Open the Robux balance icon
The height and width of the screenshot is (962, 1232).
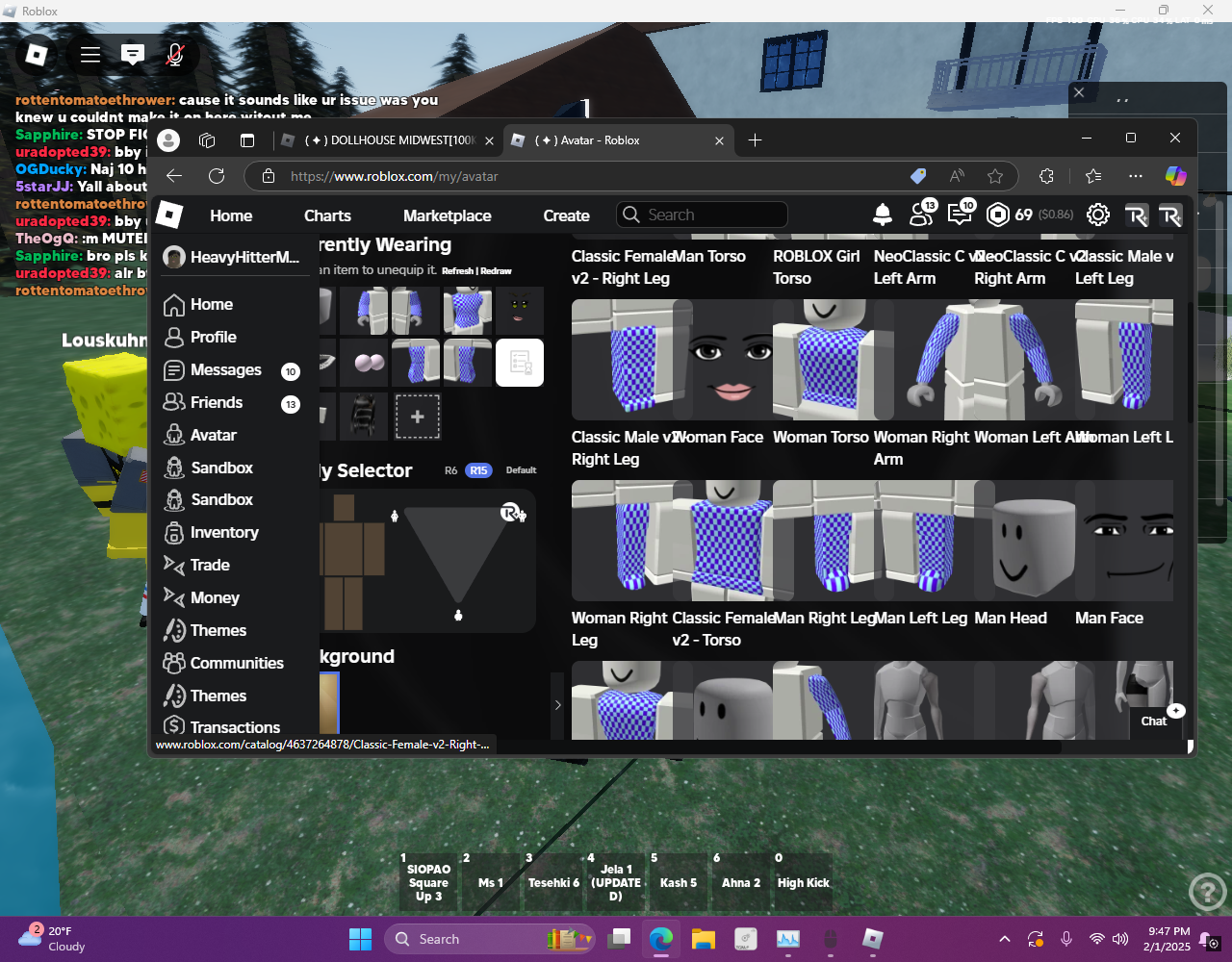[998, 215]
